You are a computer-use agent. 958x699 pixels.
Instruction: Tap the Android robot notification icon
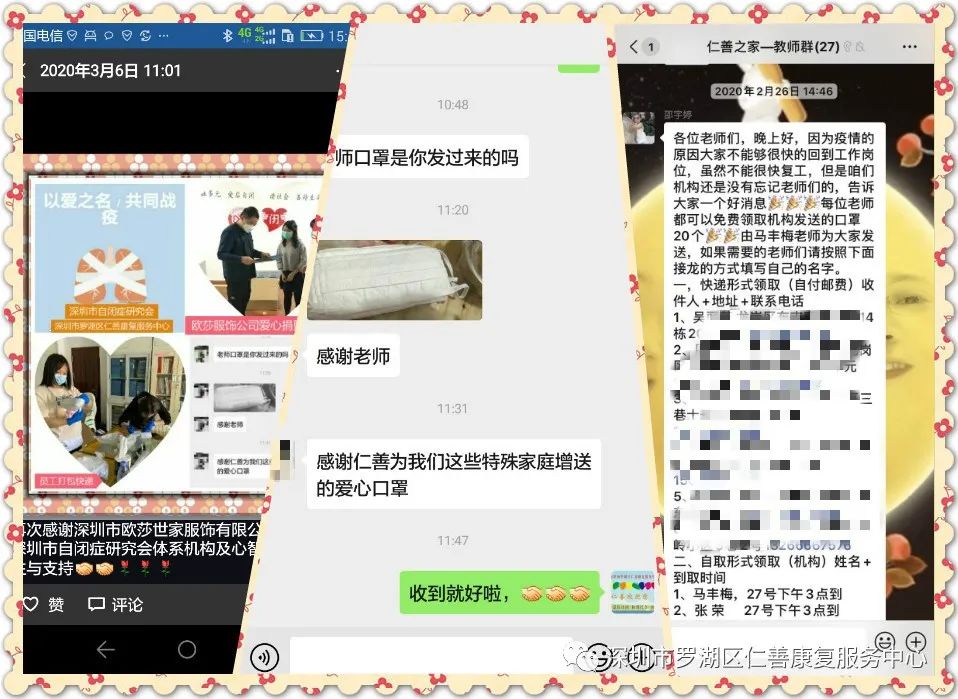click(x=90, y=36)
